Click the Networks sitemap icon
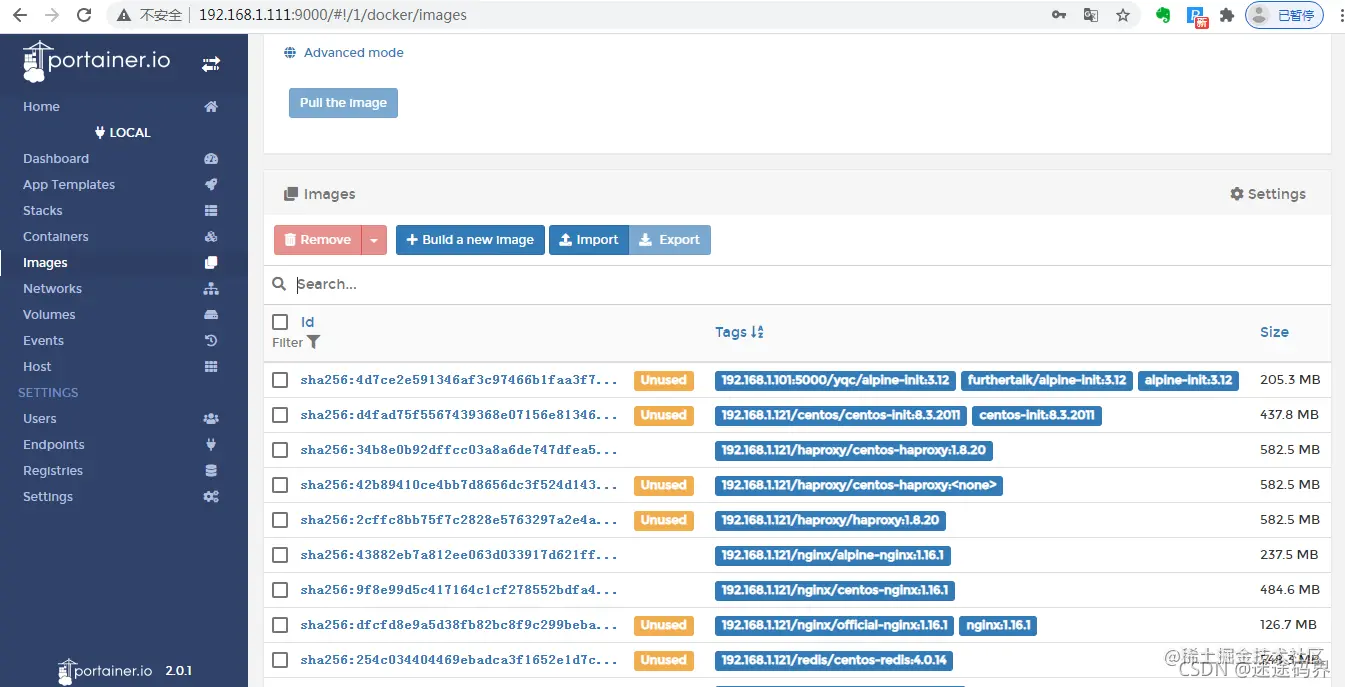The width and height of the screenshot is (1345, 687). coord(211,289)
